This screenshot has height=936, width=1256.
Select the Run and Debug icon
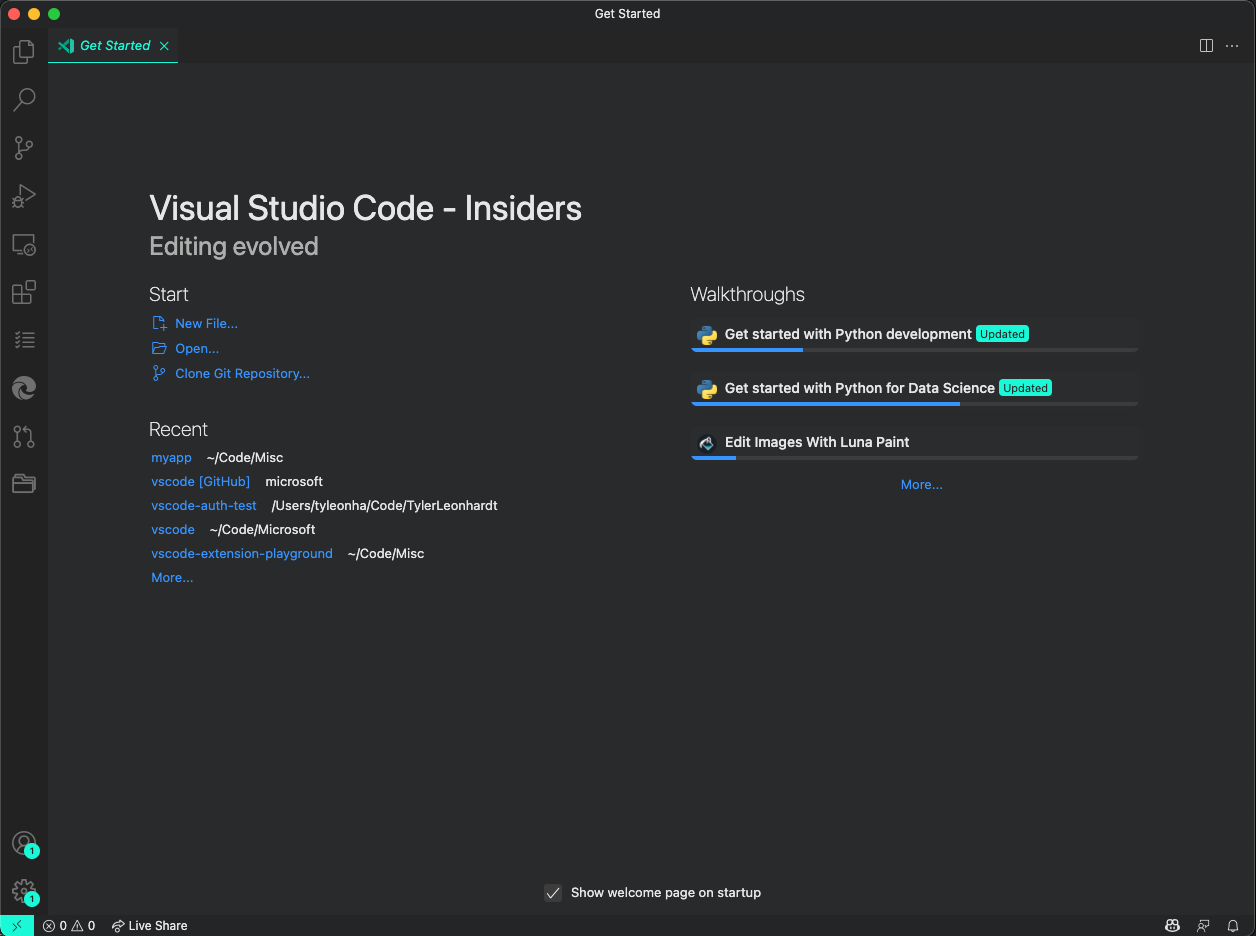click(22, 196)
